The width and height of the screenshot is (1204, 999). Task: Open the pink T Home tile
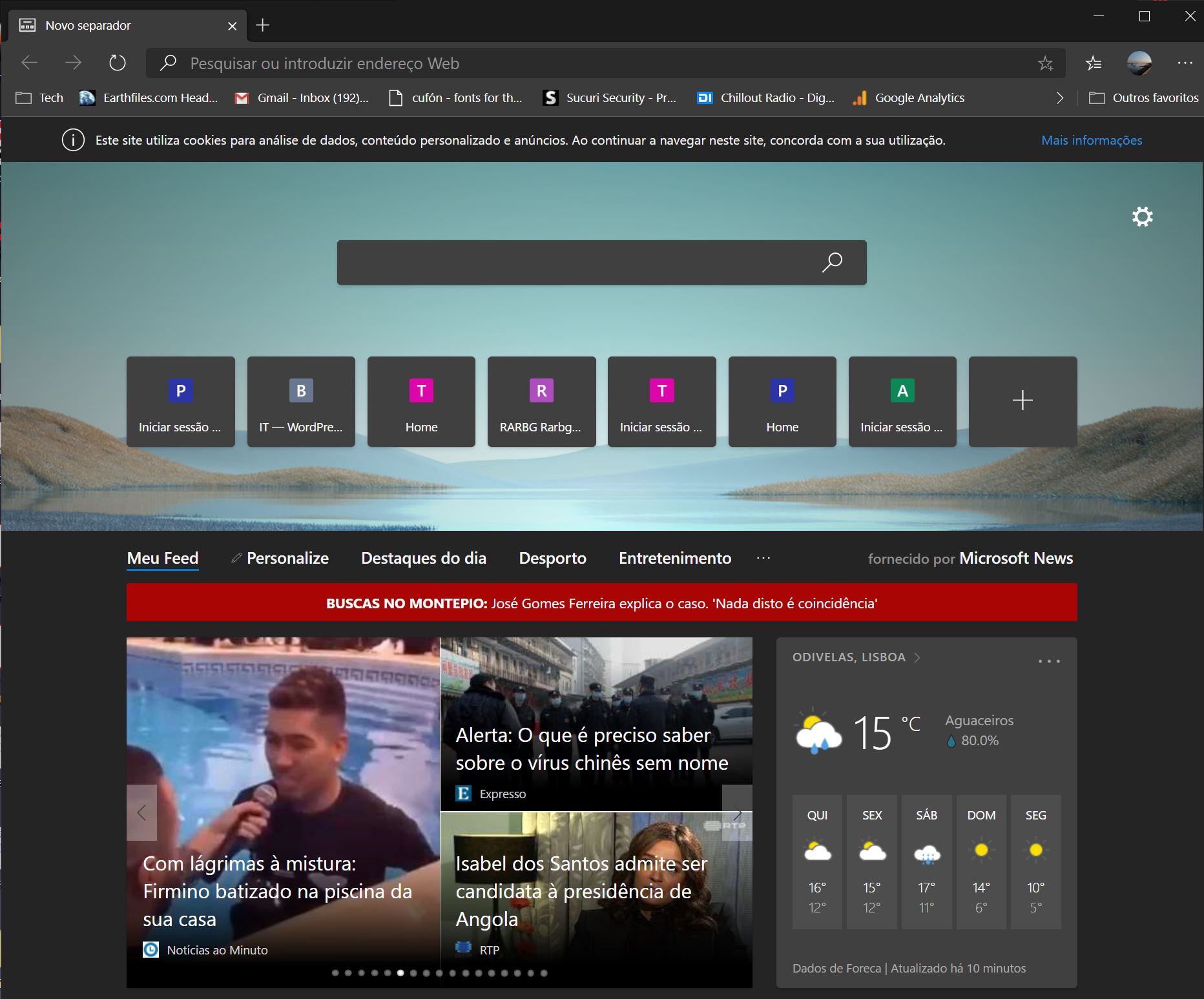[421, 402]
